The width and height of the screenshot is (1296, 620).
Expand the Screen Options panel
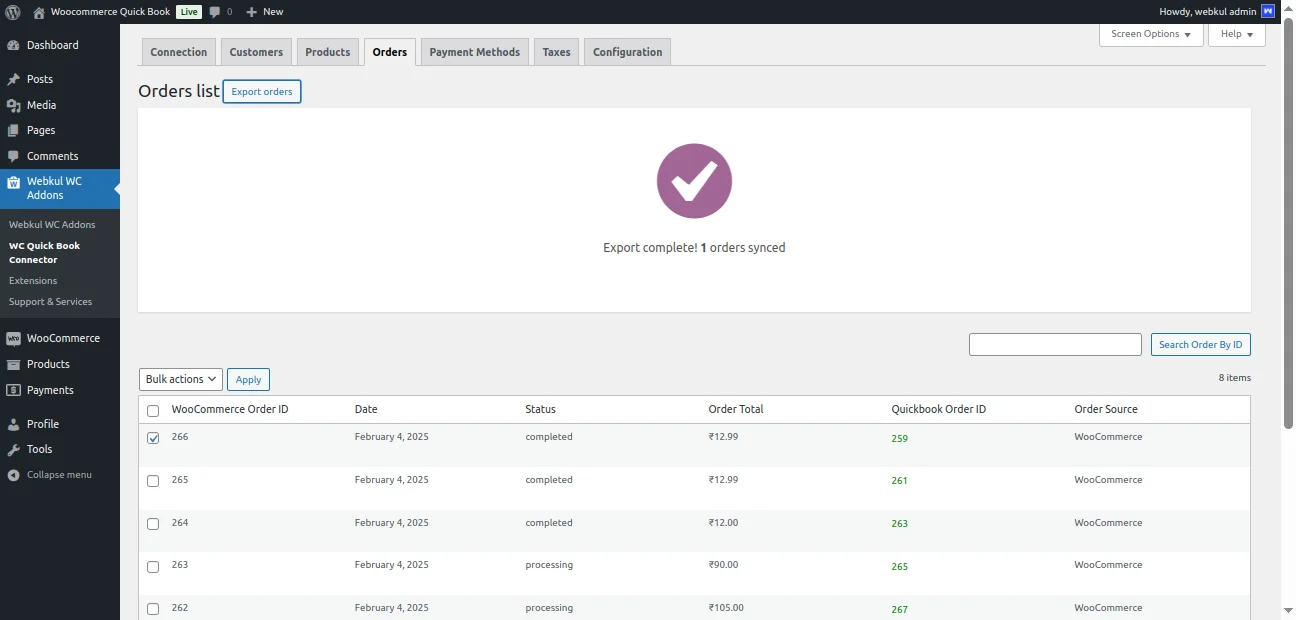coord(1150,34)
